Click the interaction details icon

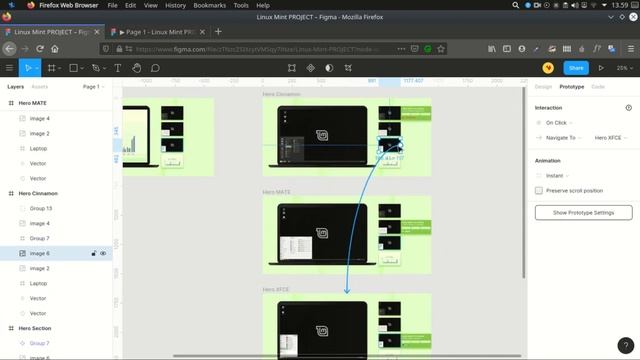[629, 108]
